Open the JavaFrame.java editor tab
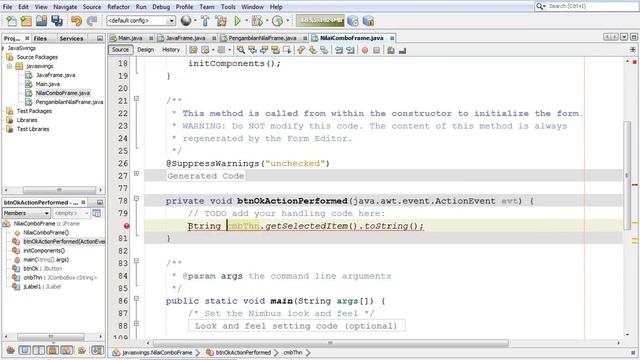 185,38
